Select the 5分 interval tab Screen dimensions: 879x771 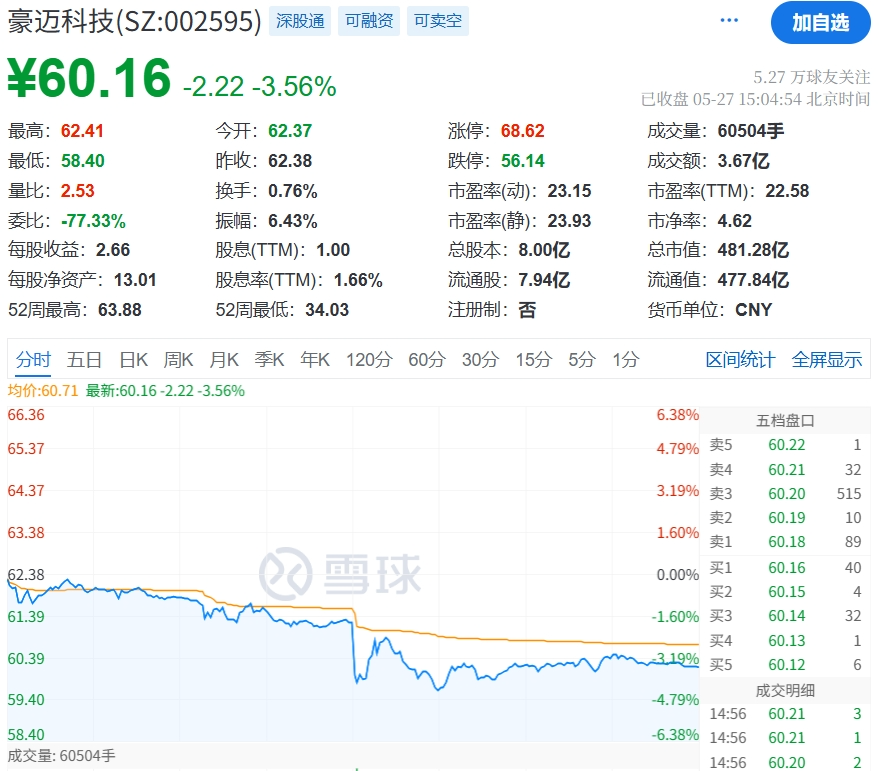pos(581,360)
